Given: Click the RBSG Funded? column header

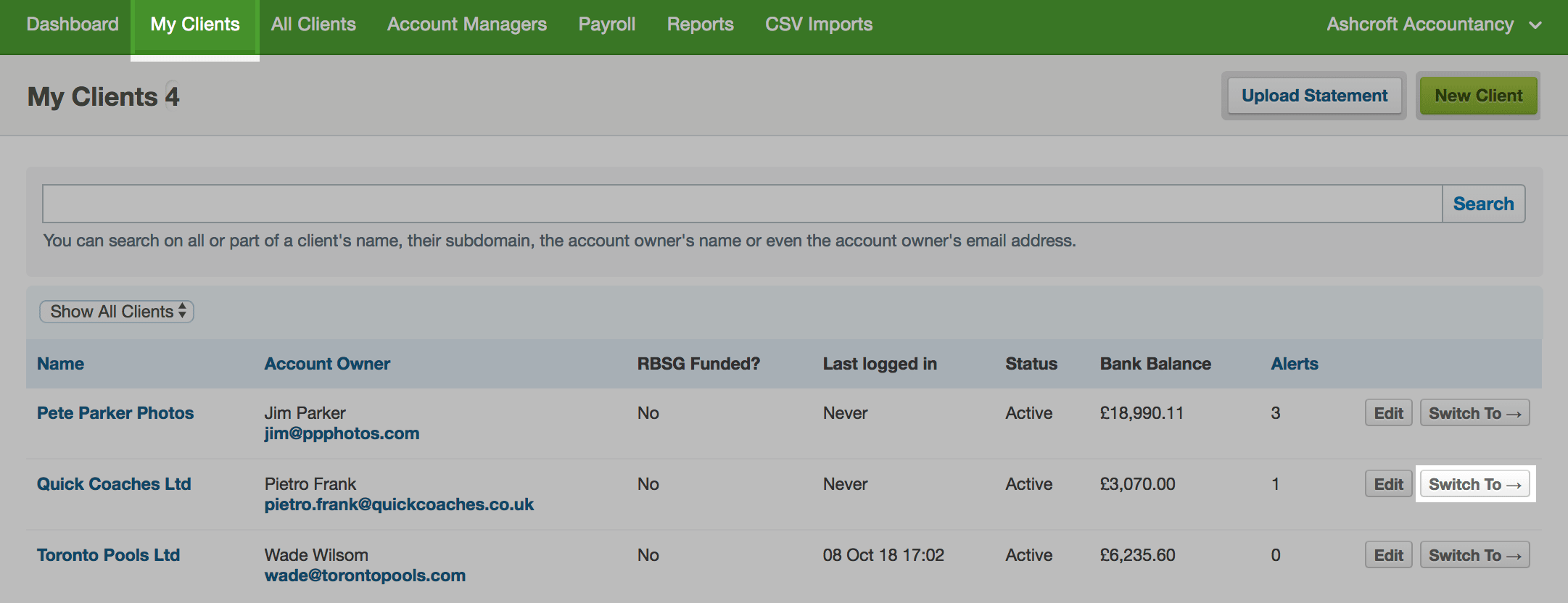Looking at the screenshot, I should (x=698, y=364).
